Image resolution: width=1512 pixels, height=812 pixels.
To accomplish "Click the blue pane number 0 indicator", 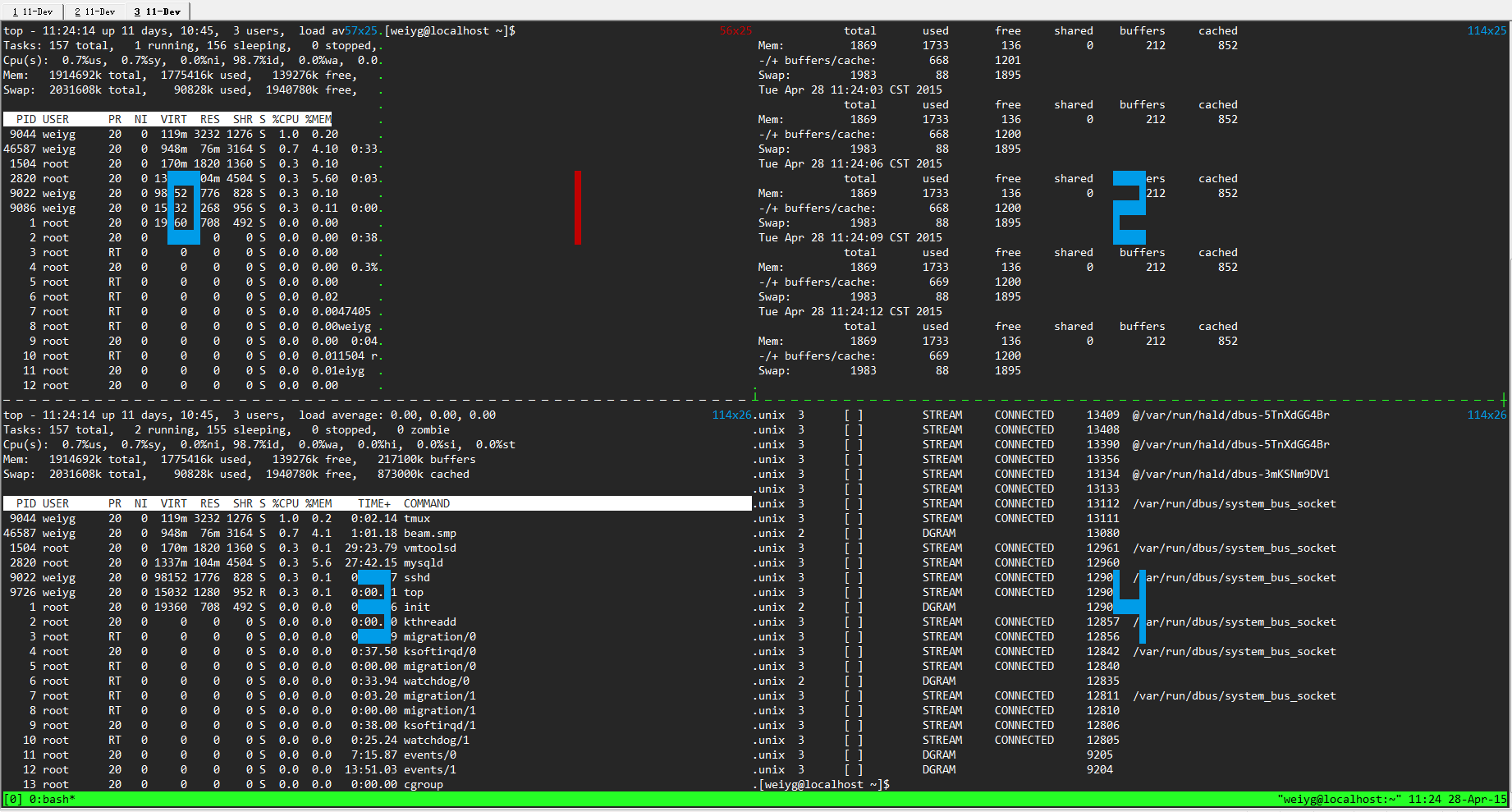I will (x=183, y=208).
